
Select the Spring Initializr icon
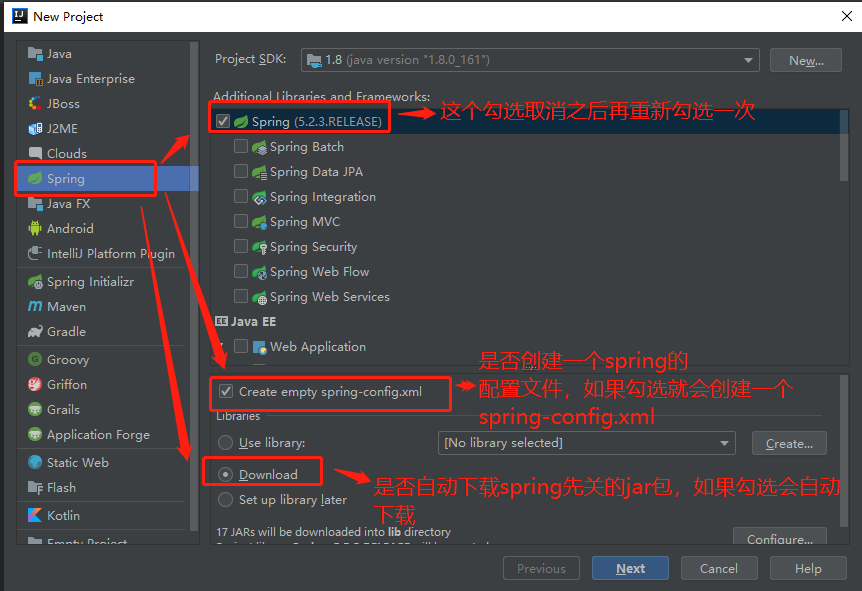point(35,281)
